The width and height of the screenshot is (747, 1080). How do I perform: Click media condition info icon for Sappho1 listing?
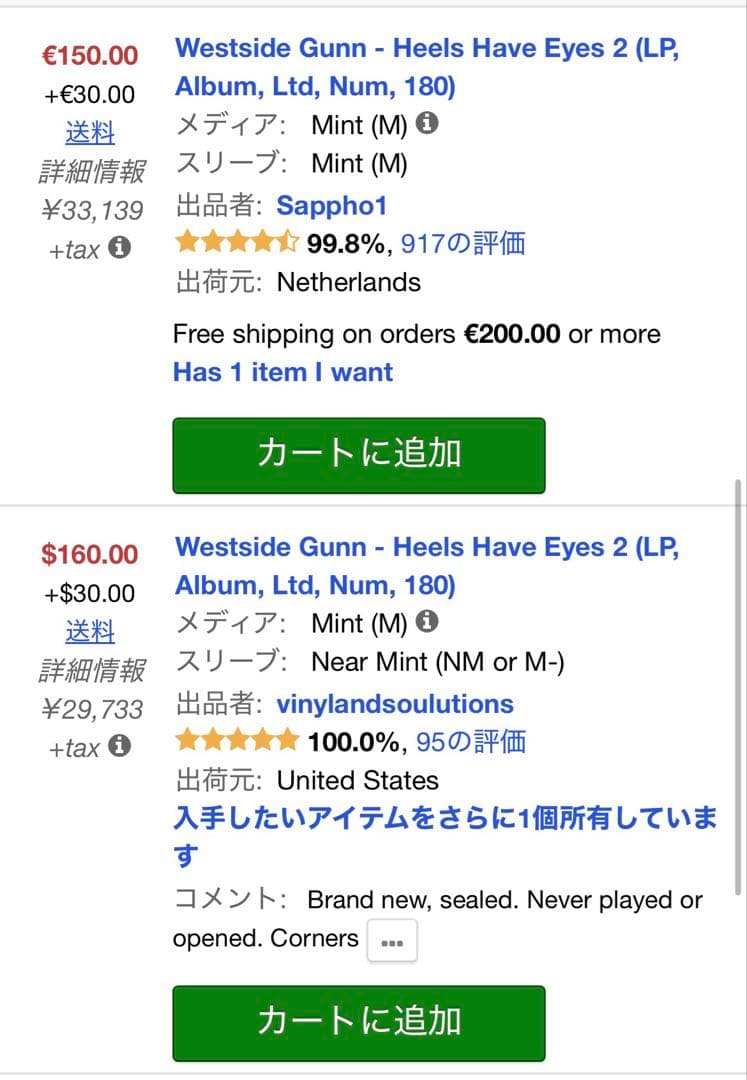(427, 124)
